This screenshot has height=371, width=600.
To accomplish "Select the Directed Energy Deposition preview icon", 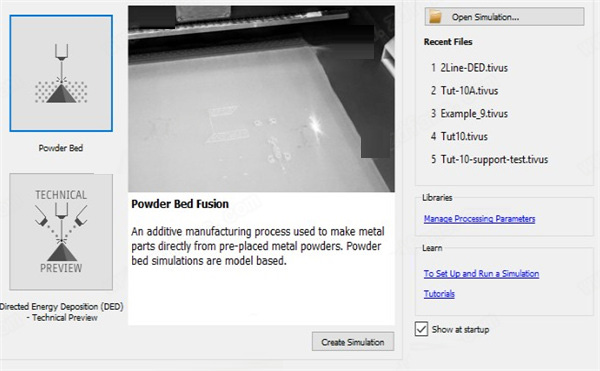I will [x=61, y=232].
